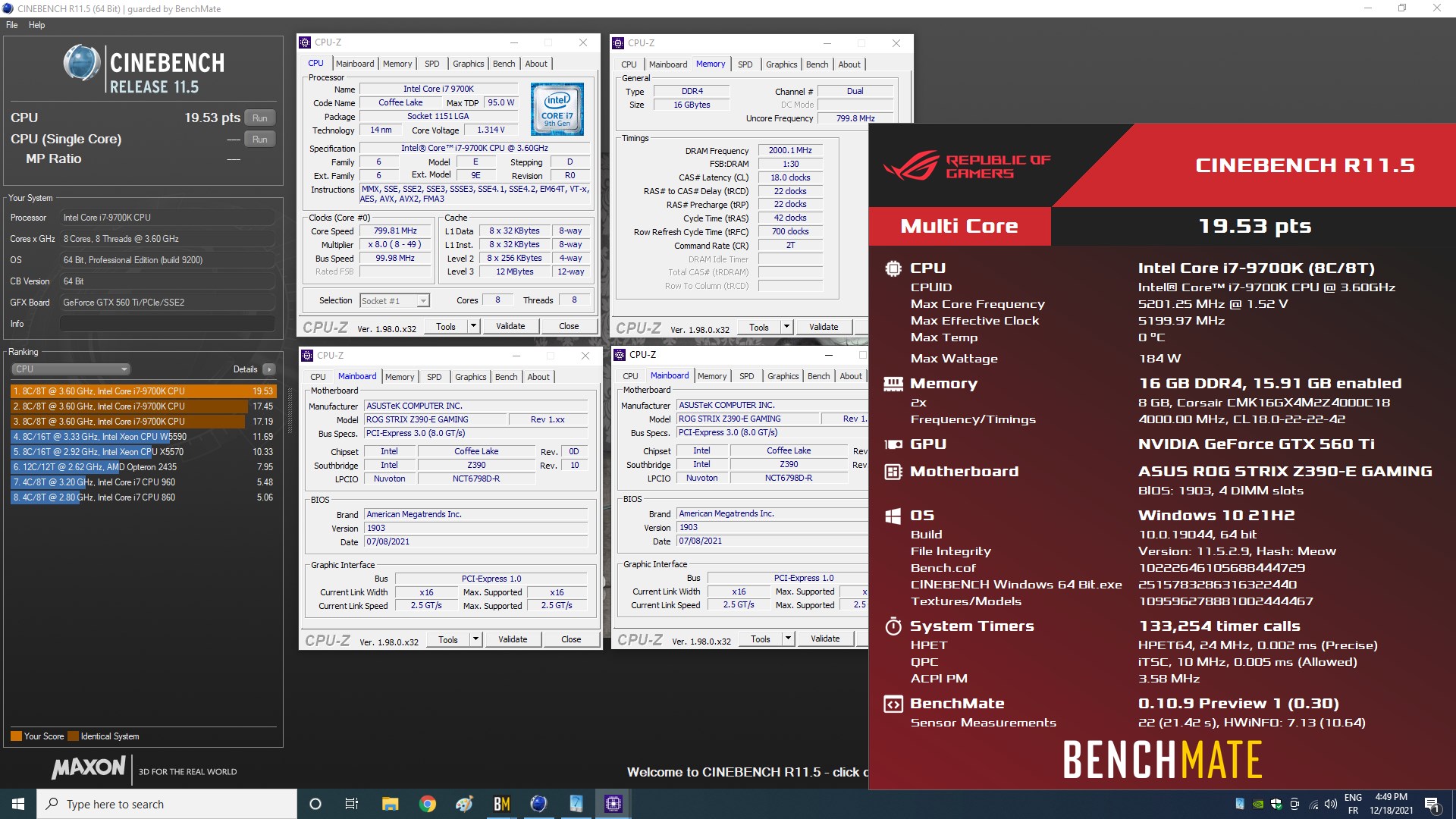Viewport: 1456px width, 819px height.
Task: Open File Explorer from the taskbar
Action: click(390, 804)
